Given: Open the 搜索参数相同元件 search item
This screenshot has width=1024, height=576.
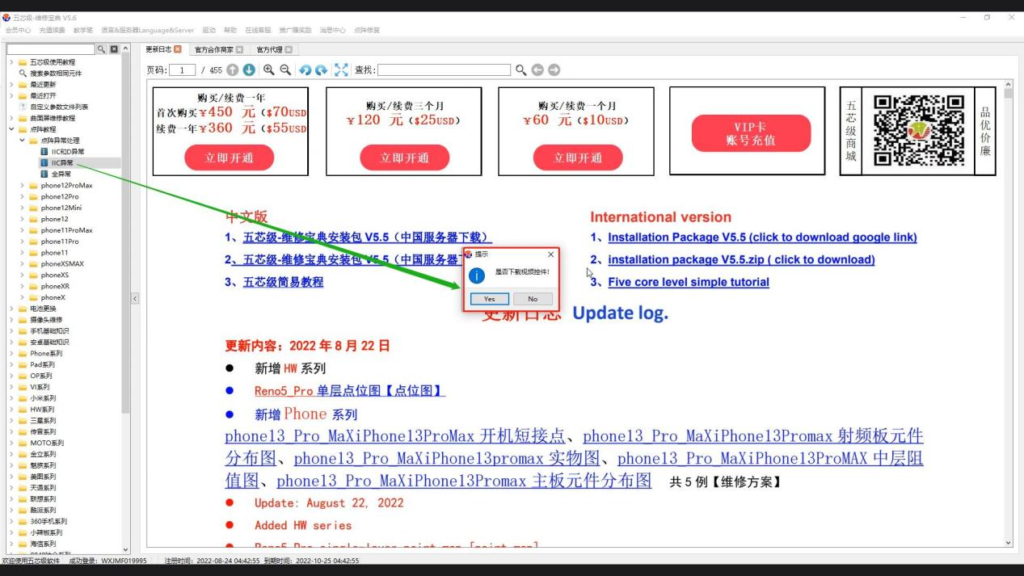Looking at the screenshot, I should tap(56, 73).
